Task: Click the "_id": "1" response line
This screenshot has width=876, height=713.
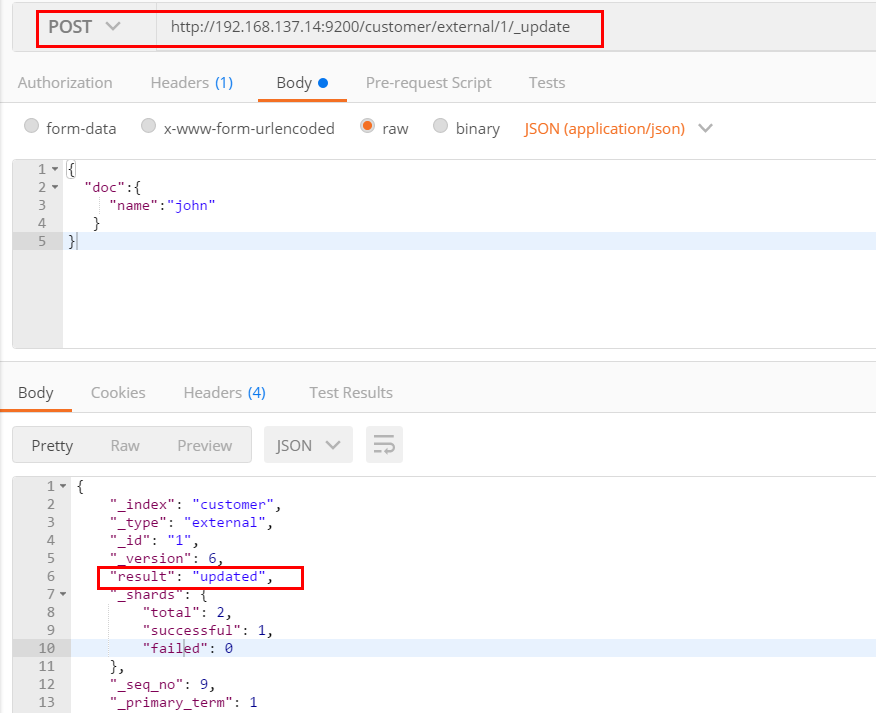Action: [x=154, y=540]
